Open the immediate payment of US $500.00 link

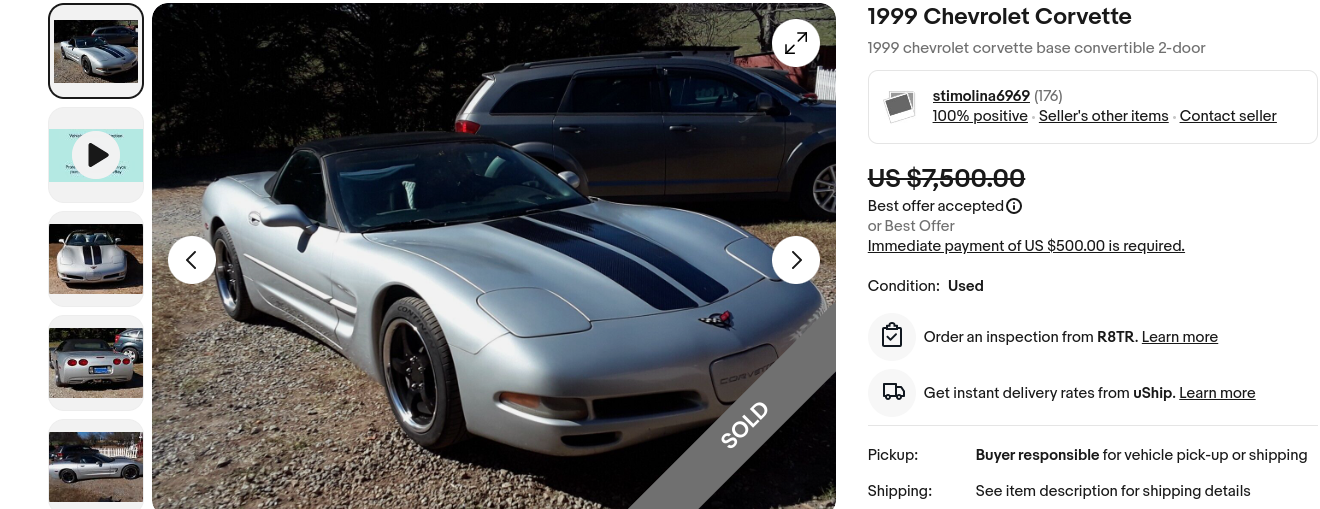[1026, 246]
